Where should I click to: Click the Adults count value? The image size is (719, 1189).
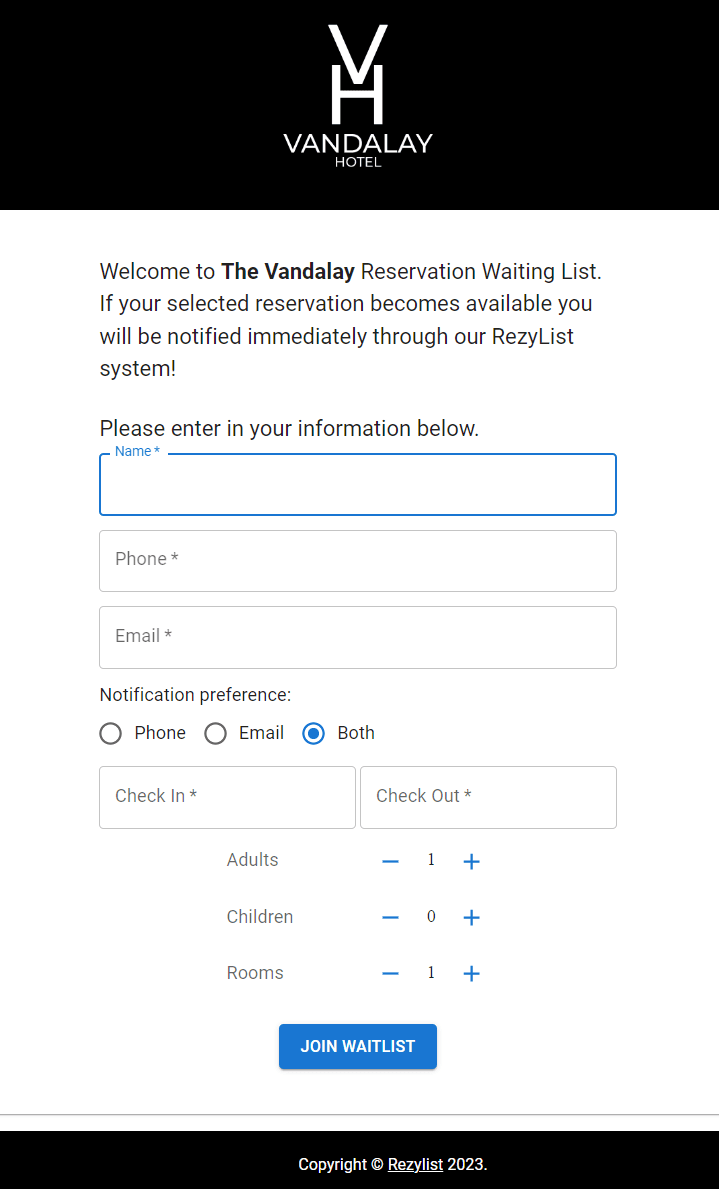(x=431, y=860)
